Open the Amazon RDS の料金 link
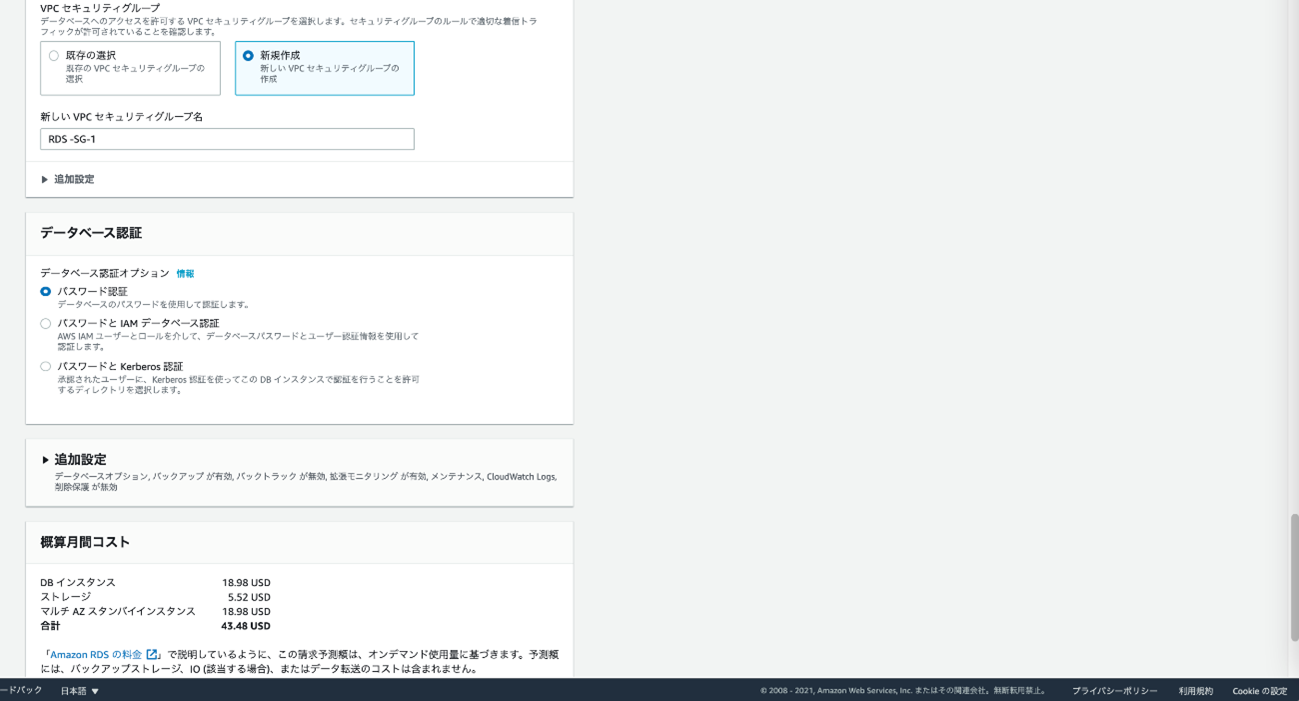Screen dimensions: 1299x701 [96, 655]
